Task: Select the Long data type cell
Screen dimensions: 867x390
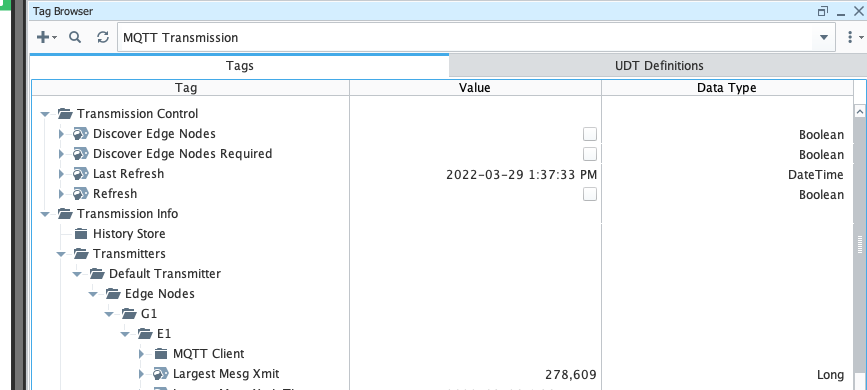Action: pyautogui.click(x=831, y=375)
